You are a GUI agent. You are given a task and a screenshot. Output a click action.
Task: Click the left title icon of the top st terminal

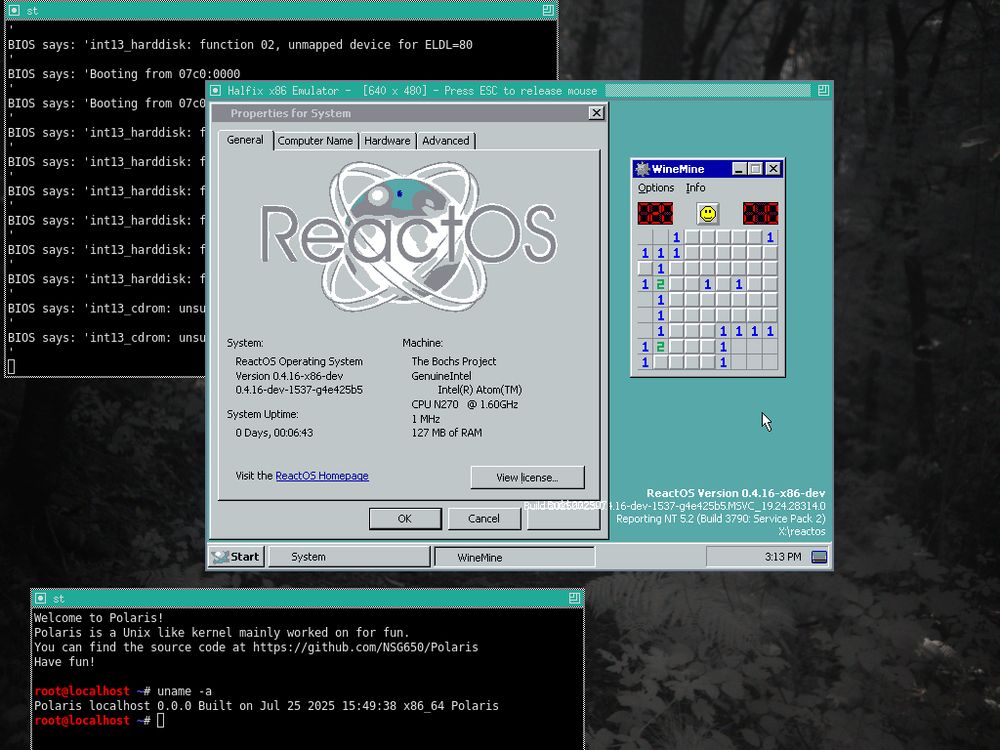click(14, 10)
